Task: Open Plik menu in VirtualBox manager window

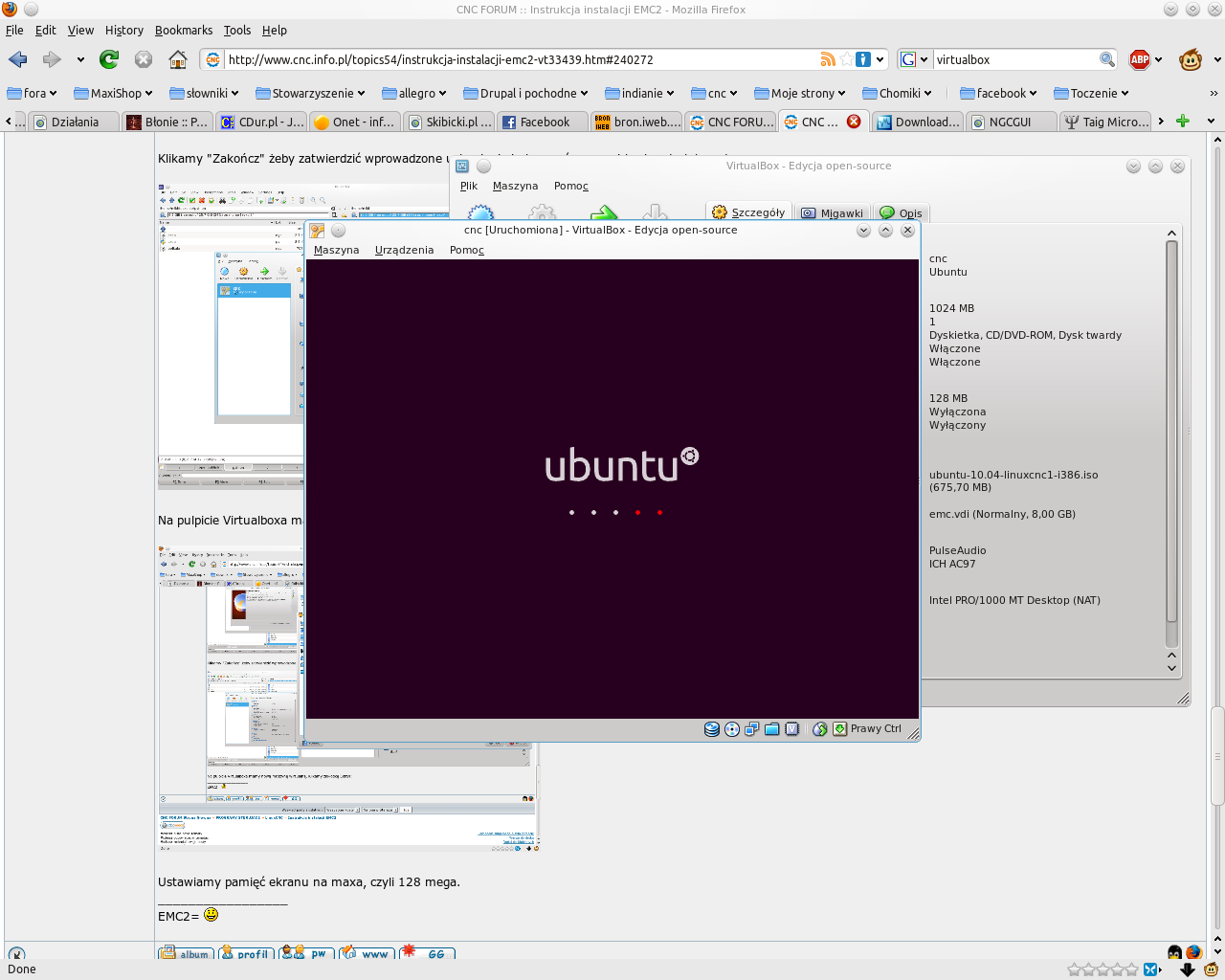Action: [469, 186]
